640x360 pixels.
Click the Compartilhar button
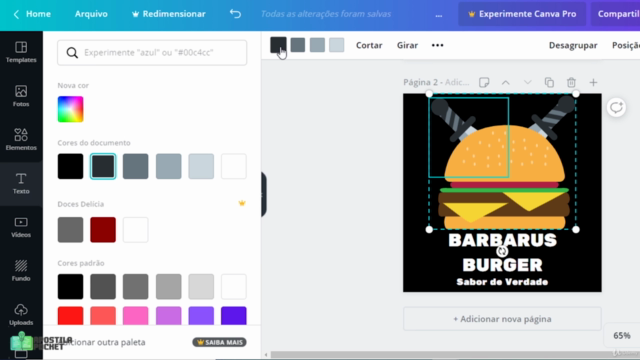[616, 14]
